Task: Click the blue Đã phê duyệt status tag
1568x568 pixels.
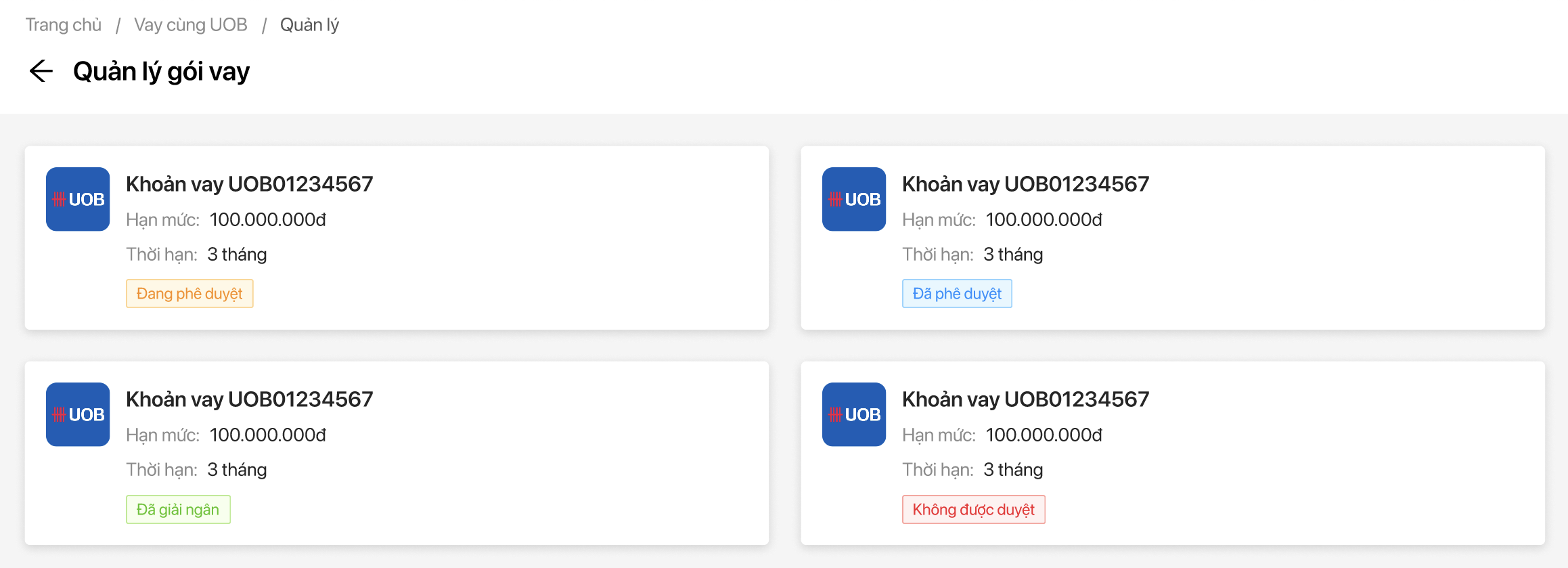Action: [x=957, y=294]
